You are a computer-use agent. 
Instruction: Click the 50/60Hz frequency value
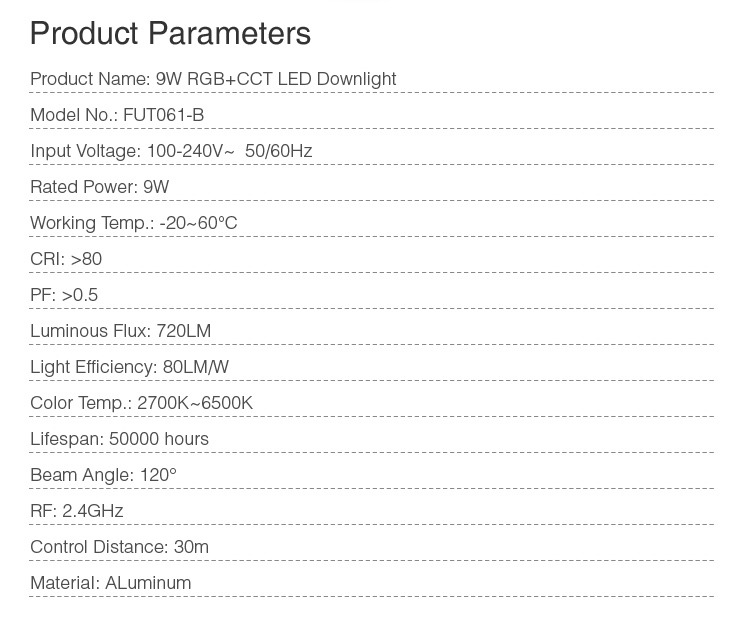tap(278, 151)
